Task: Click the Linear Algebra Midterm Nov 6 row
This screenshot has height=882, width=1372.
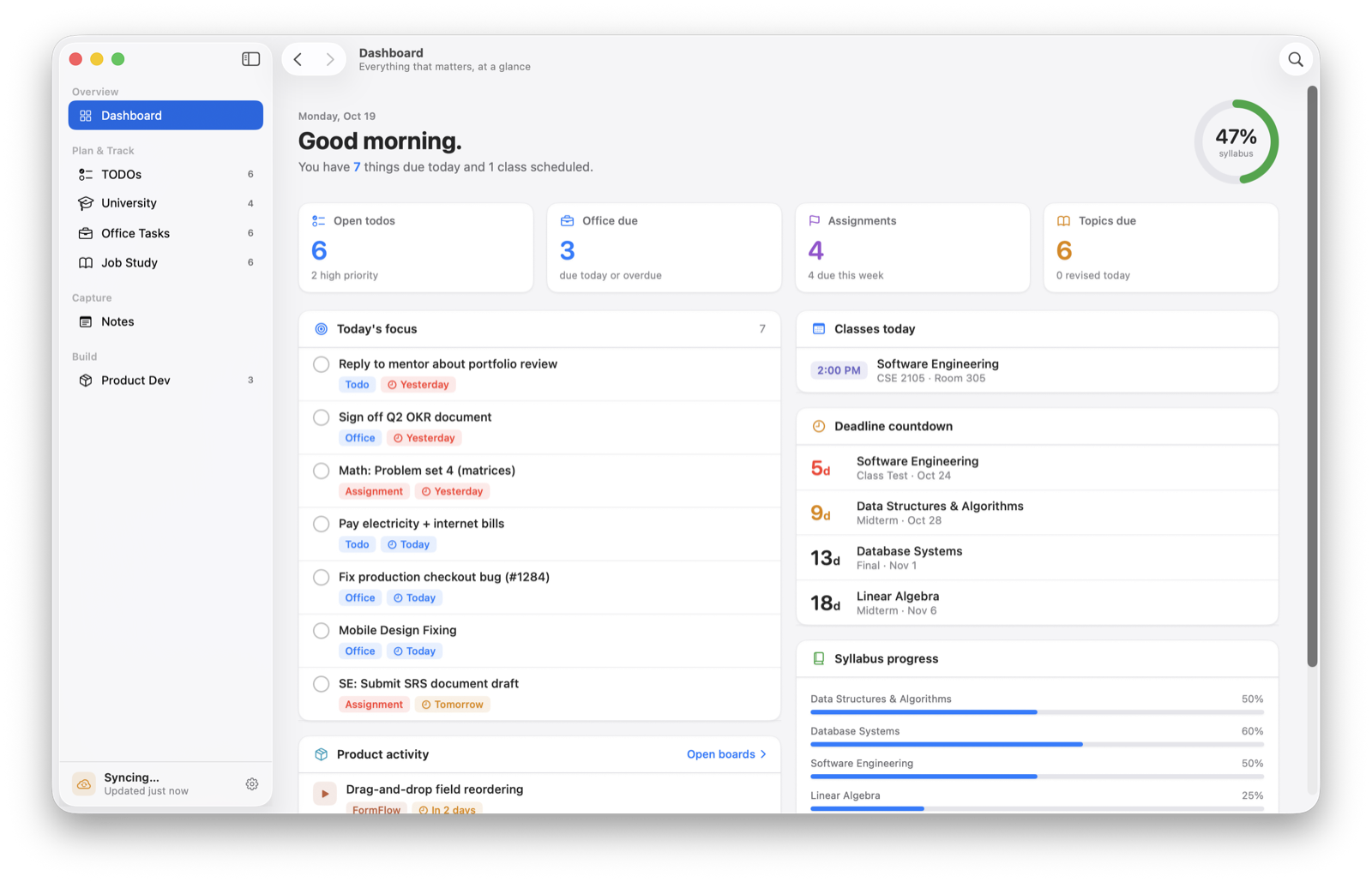Action: [x=1037, y=603]
